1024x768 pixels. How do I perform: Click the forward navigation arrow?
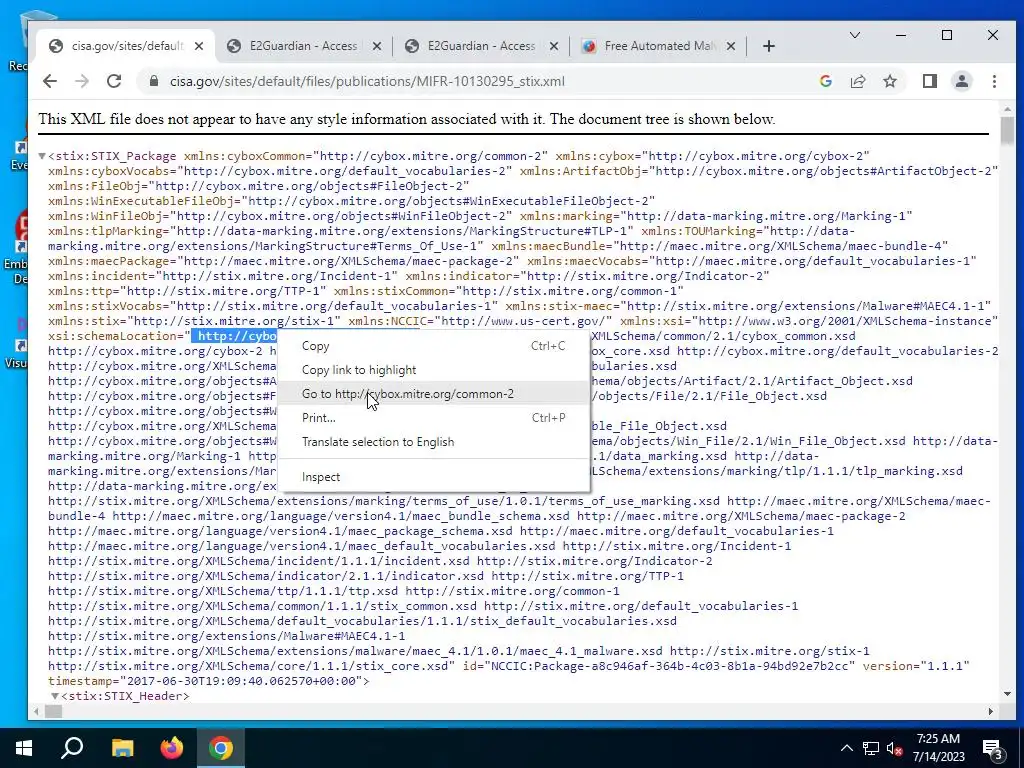(x=82, y=81)
